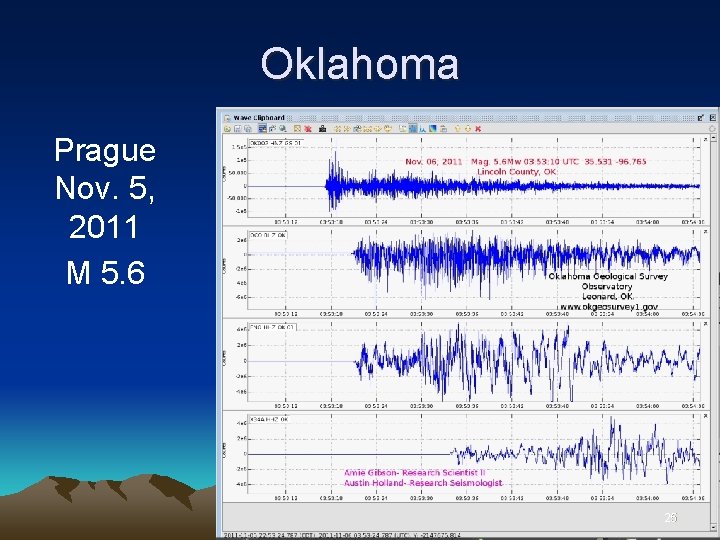Switch to spectrogram view mode
720x540 pixels.
pos(433,129)
